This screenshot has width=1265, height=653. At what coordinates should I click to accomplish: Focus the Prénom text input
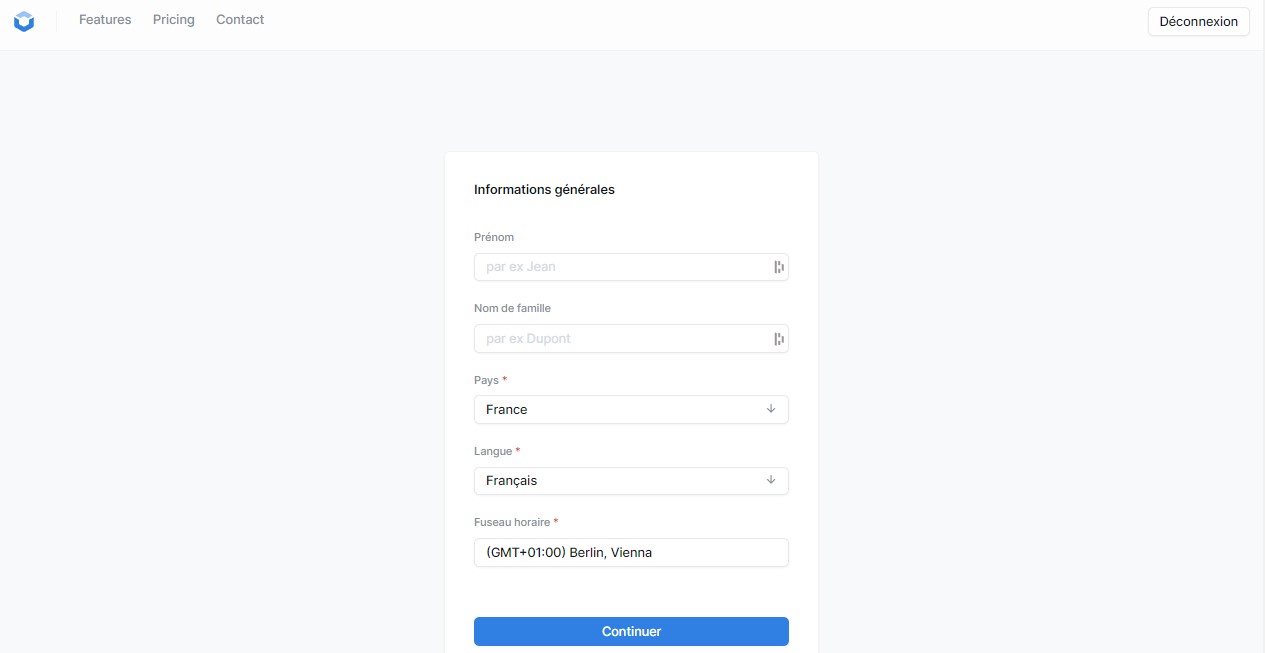[x=620, y=267]
